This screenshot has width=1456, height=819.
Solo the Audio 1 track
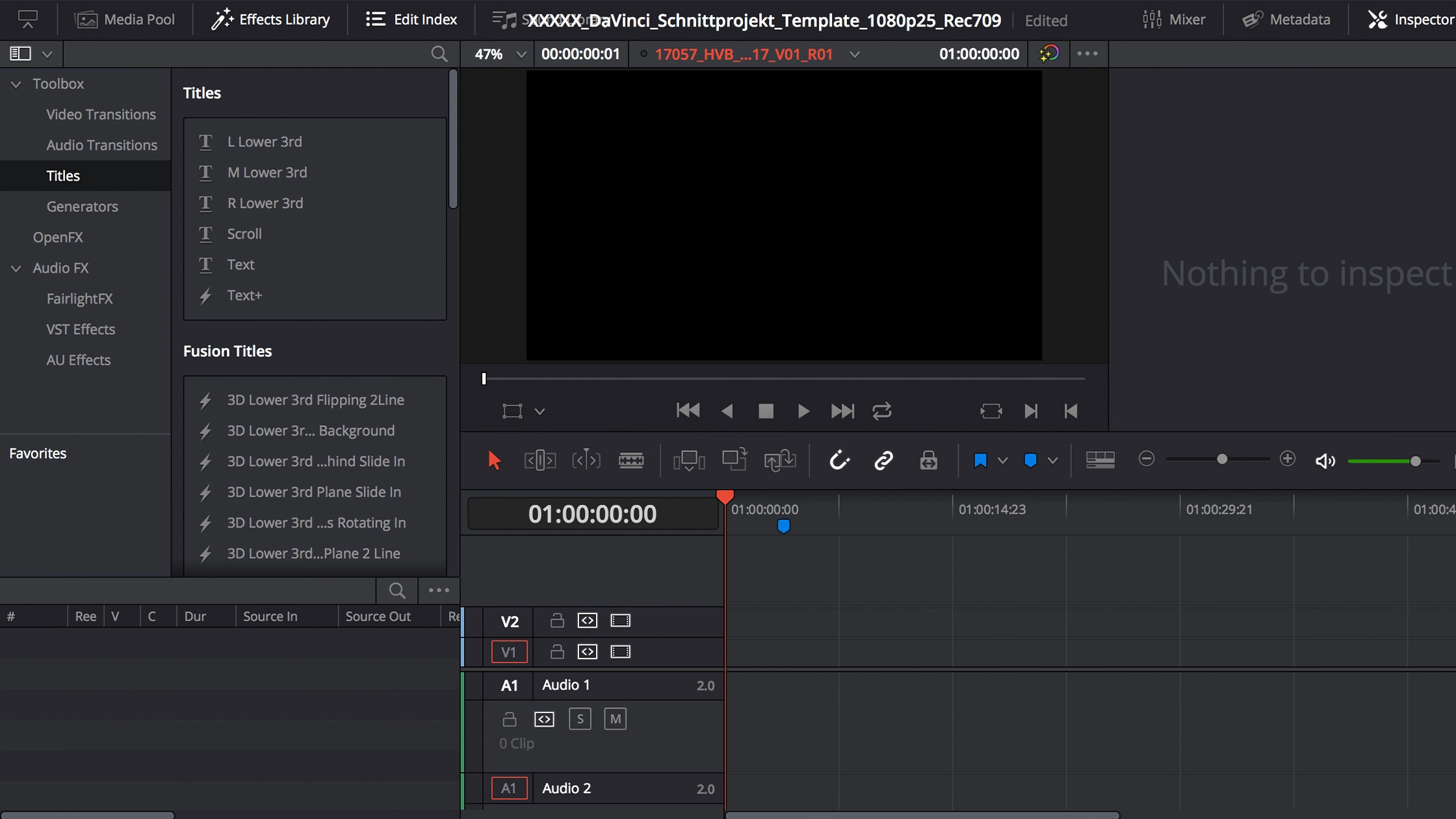click(580, 719)
